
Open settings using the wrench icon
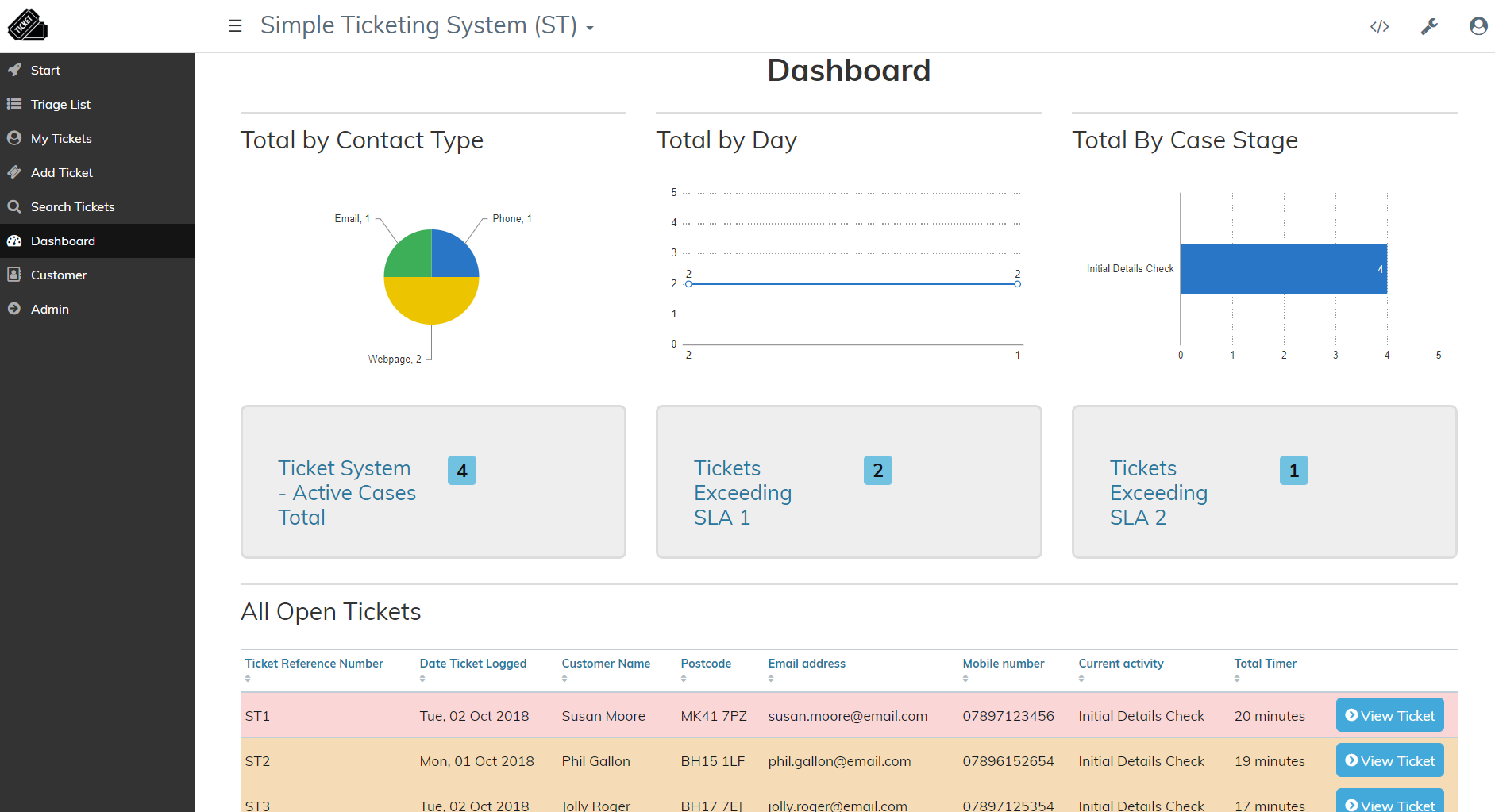(1429, 25)
